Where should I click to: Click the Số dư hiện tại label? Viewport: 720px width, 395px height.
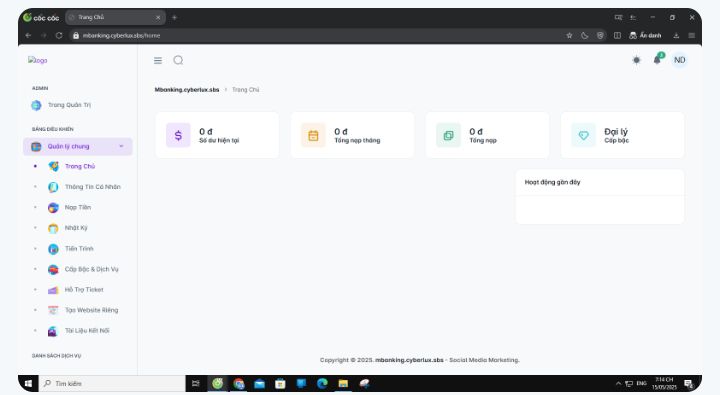219,141
